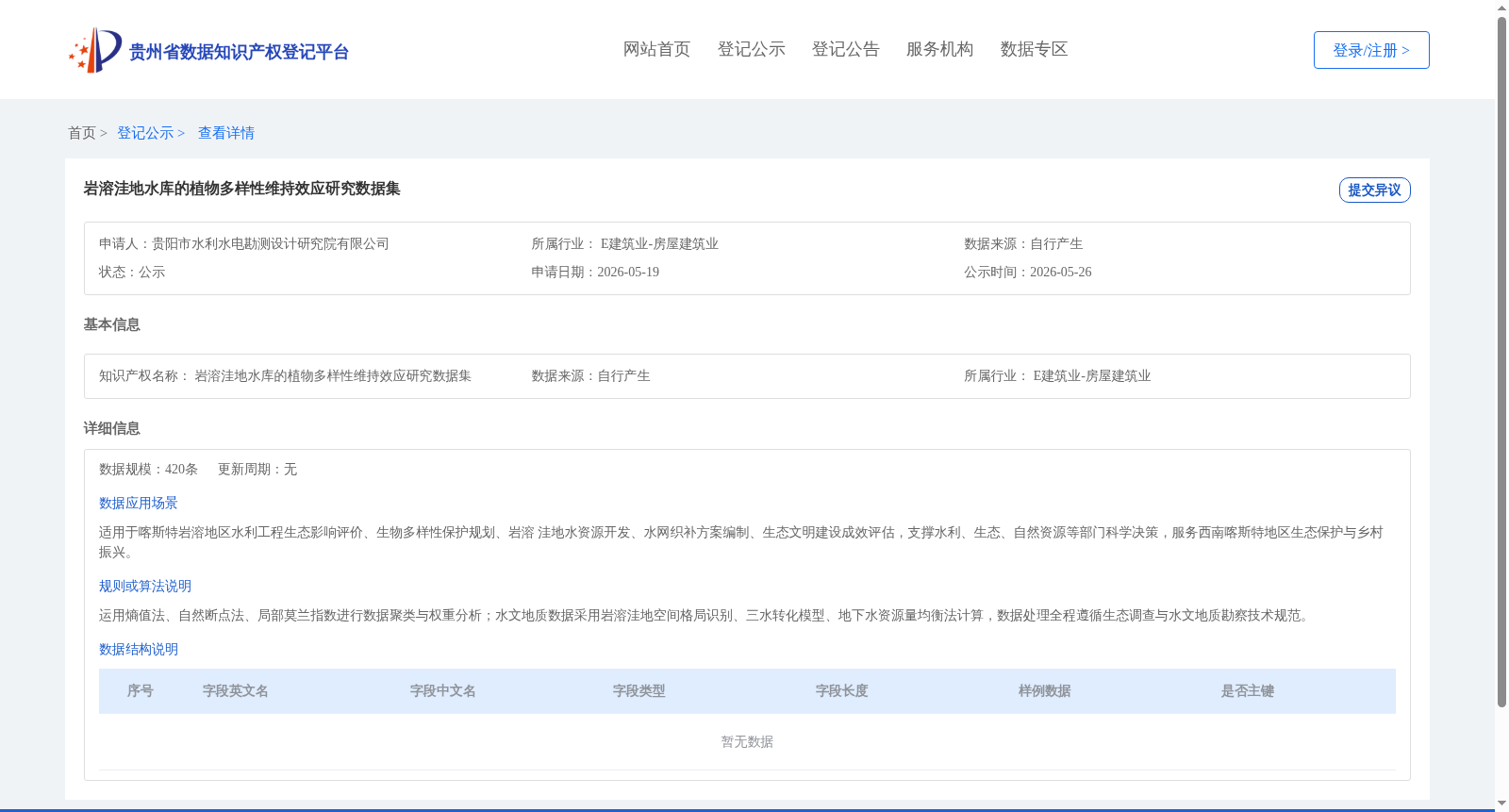Open 登记公示 breadcrumb link
The height and width of the screenshot is (812, 1509).
point(145,133)
